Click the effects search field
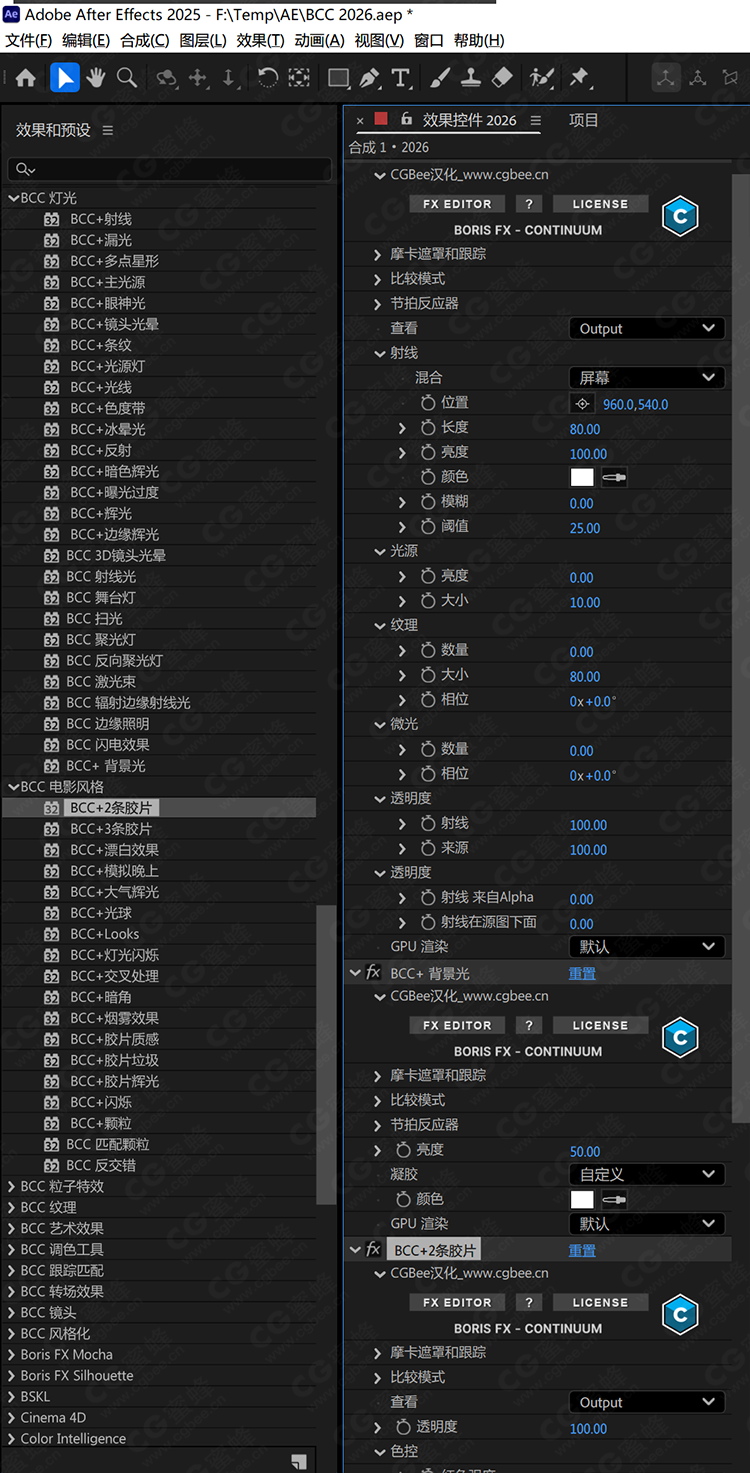This screenshot has height=1473, width=750. 169,170
